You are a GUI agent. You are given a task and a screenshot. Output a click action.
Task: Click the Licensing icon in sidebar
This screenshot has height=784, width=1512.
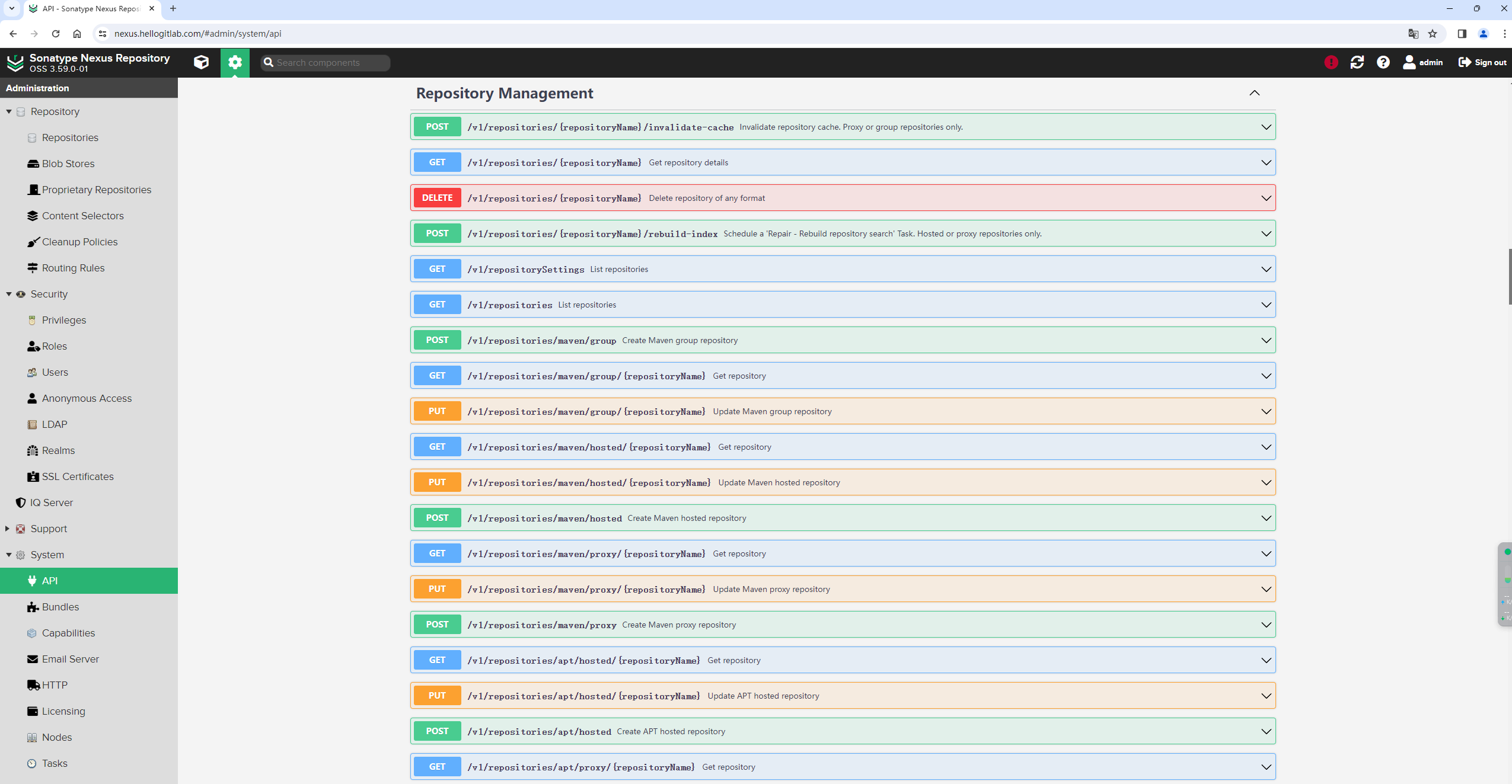pyautogui.click(x=33, y=711)
